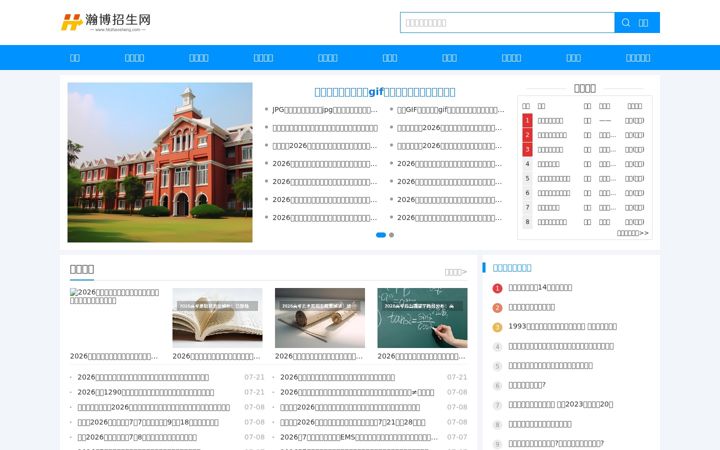Open the leftmost item in blue navigation bar
This screenshot has width=720, height=450.
[x=74, y=58]
